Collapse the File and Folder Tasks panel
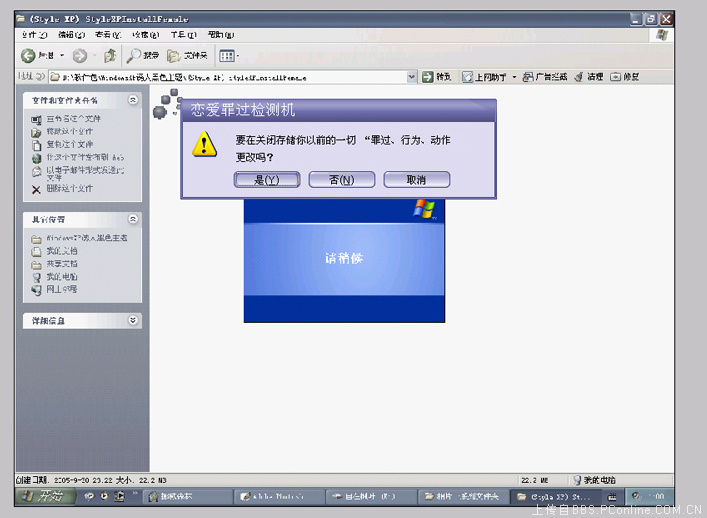The width and height of the screenshot is (707, 518). pos(133,100)
